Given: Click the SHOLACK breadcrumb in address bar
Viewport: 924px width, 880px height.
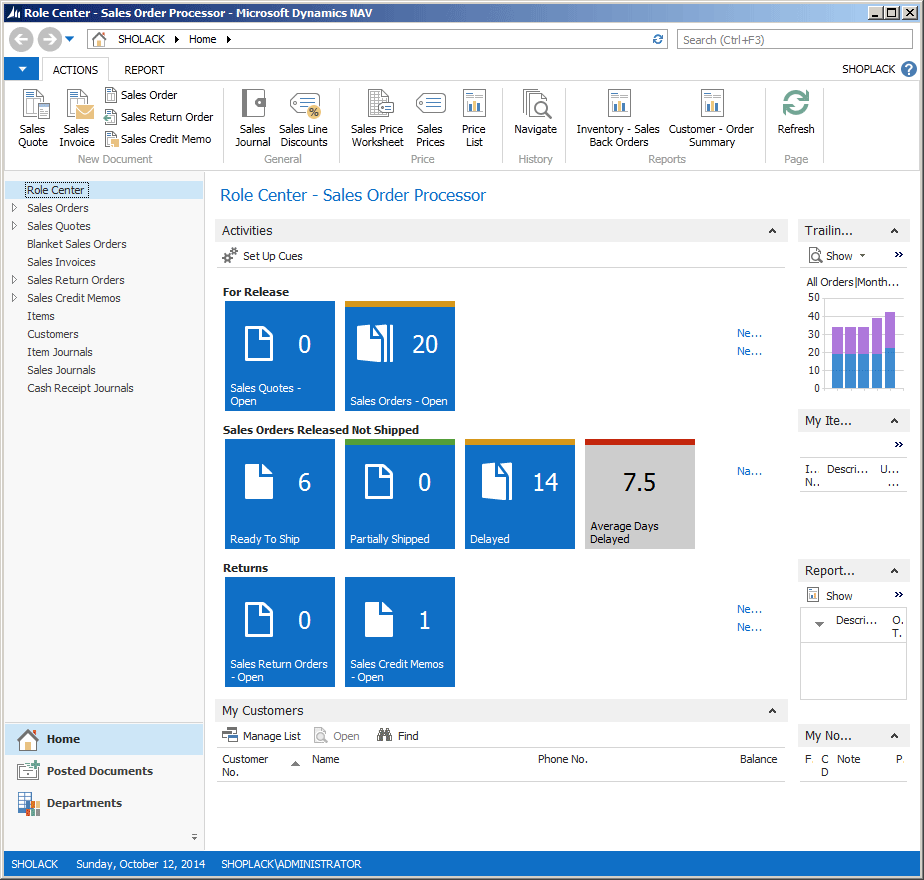Looking at the screenshot, I should [141, 39].
